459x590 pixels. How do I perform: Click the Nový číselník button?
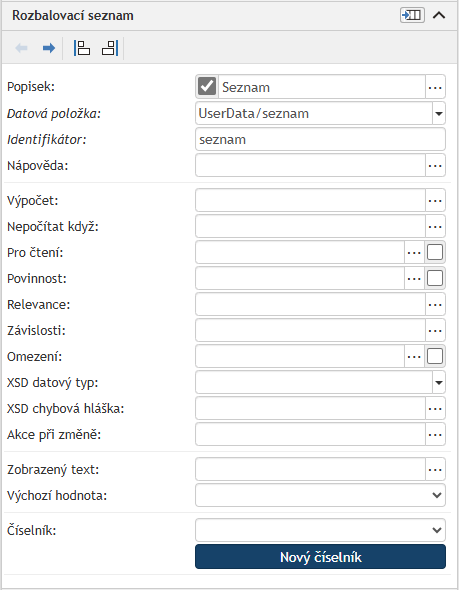pos(320,557)
